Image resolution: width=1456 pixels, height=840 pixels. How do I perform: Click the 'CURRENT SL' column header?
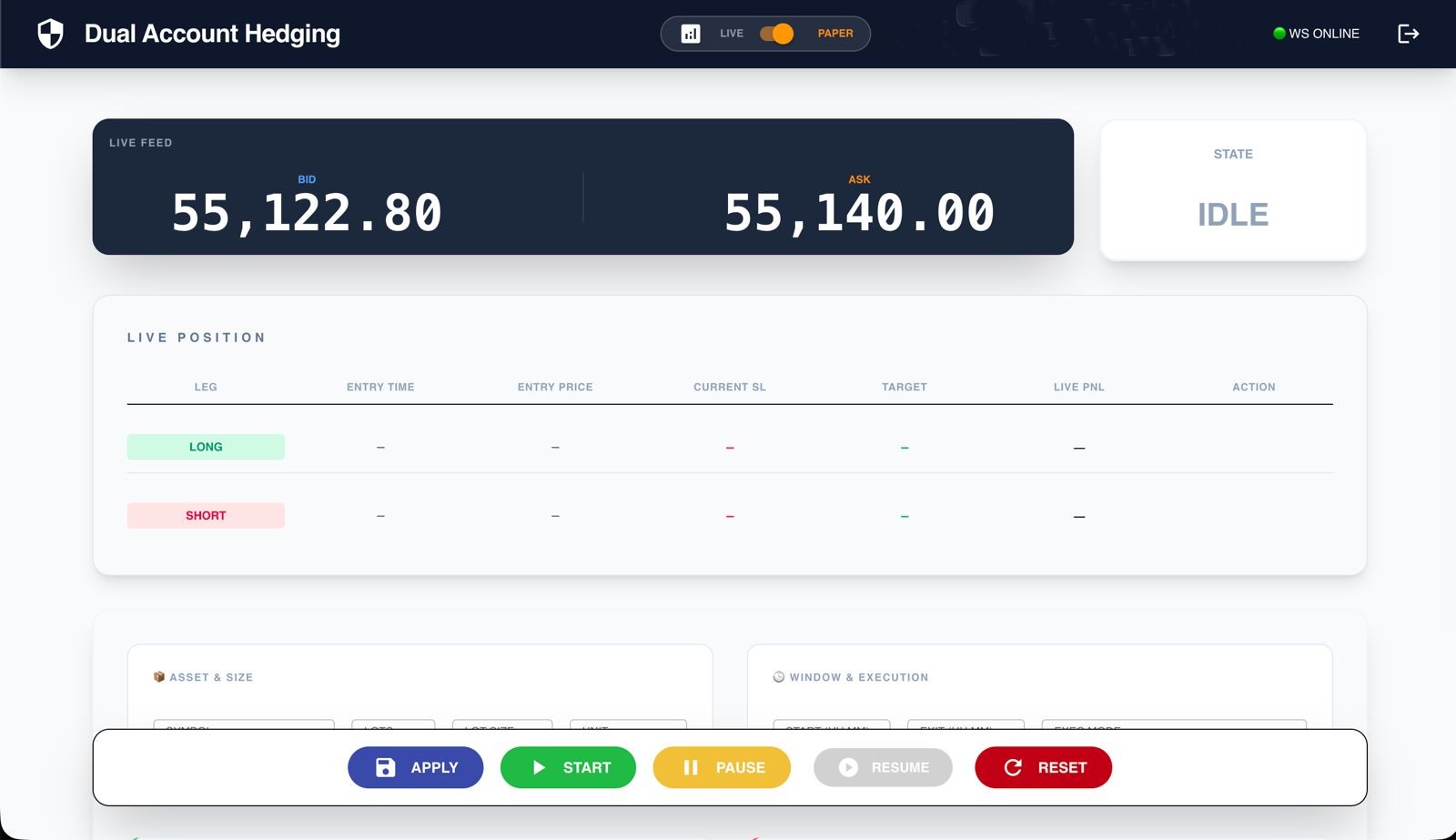point(730,387)
